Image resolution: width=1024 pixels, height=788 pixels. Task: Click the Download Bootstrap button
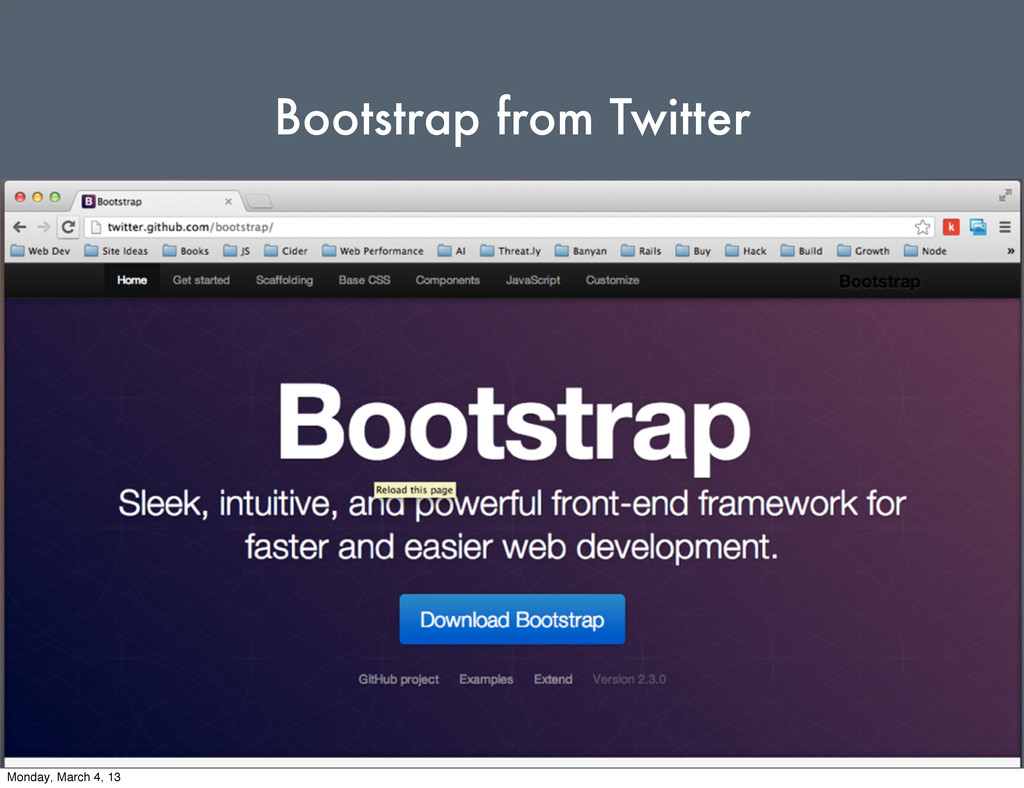pos(512,619)
